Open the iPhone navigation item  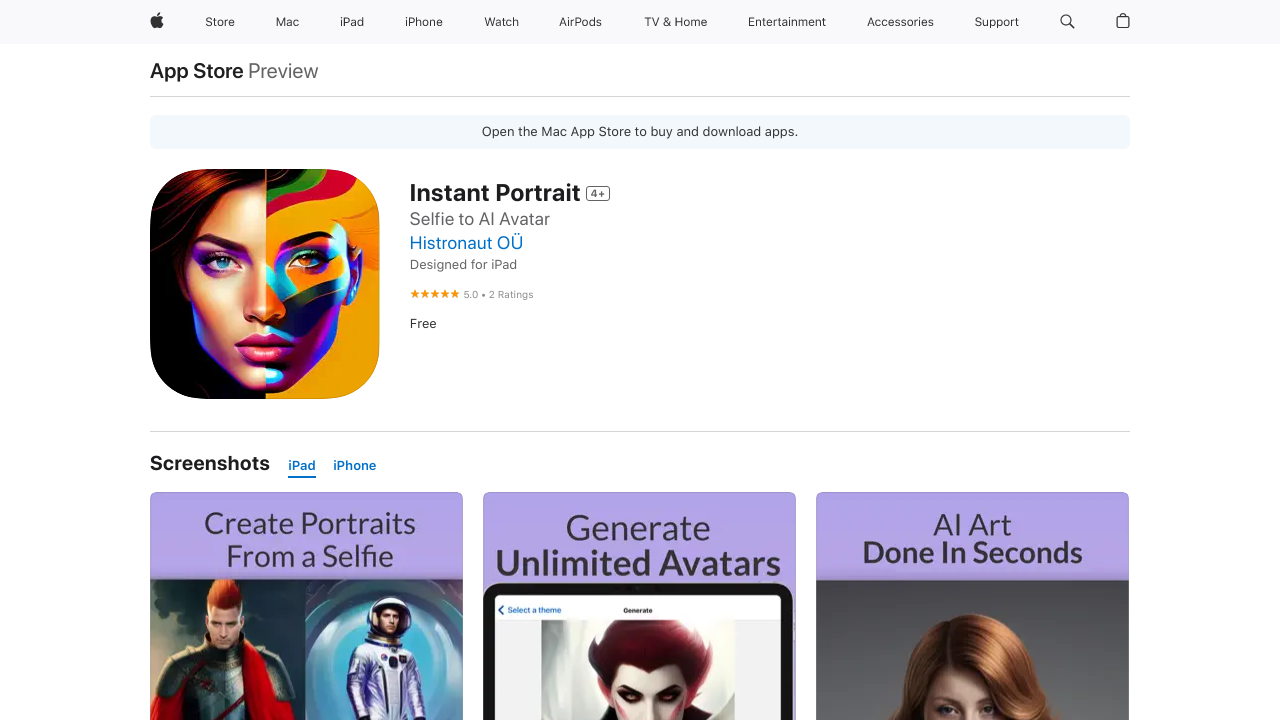click(x=424, y=22)
